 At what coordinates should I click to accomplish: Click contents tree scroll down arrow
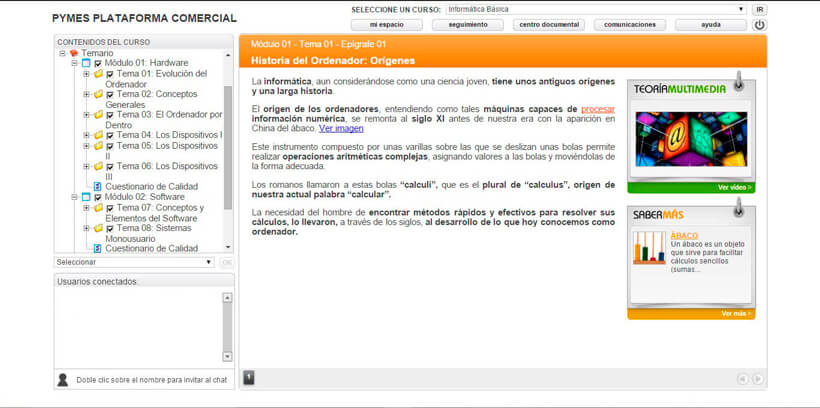[228, 247]
